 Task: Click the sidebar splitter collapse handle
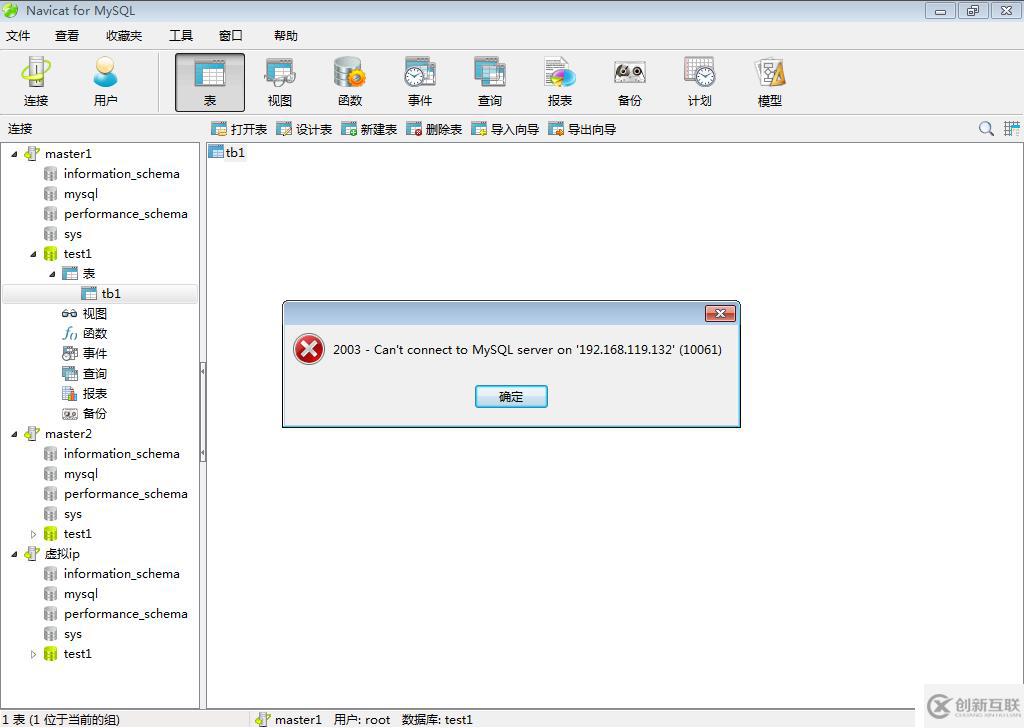(x=202, y=411)
